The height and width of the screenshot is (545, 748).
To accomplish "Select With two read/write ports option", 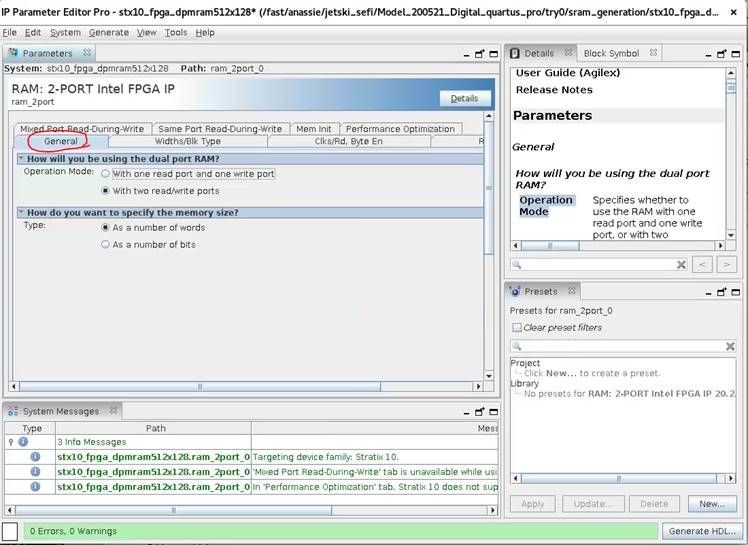I will pyautogui.click(x=105, y=190).
